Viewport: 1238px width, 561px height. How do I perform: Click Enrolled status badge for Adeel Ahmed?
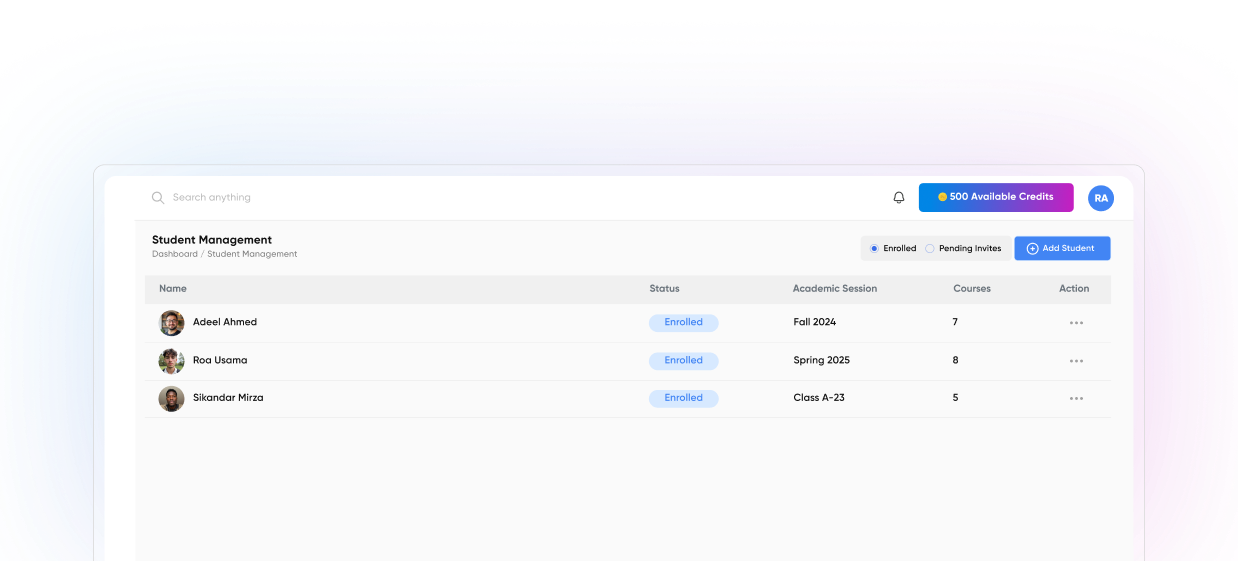coord(684,323)
